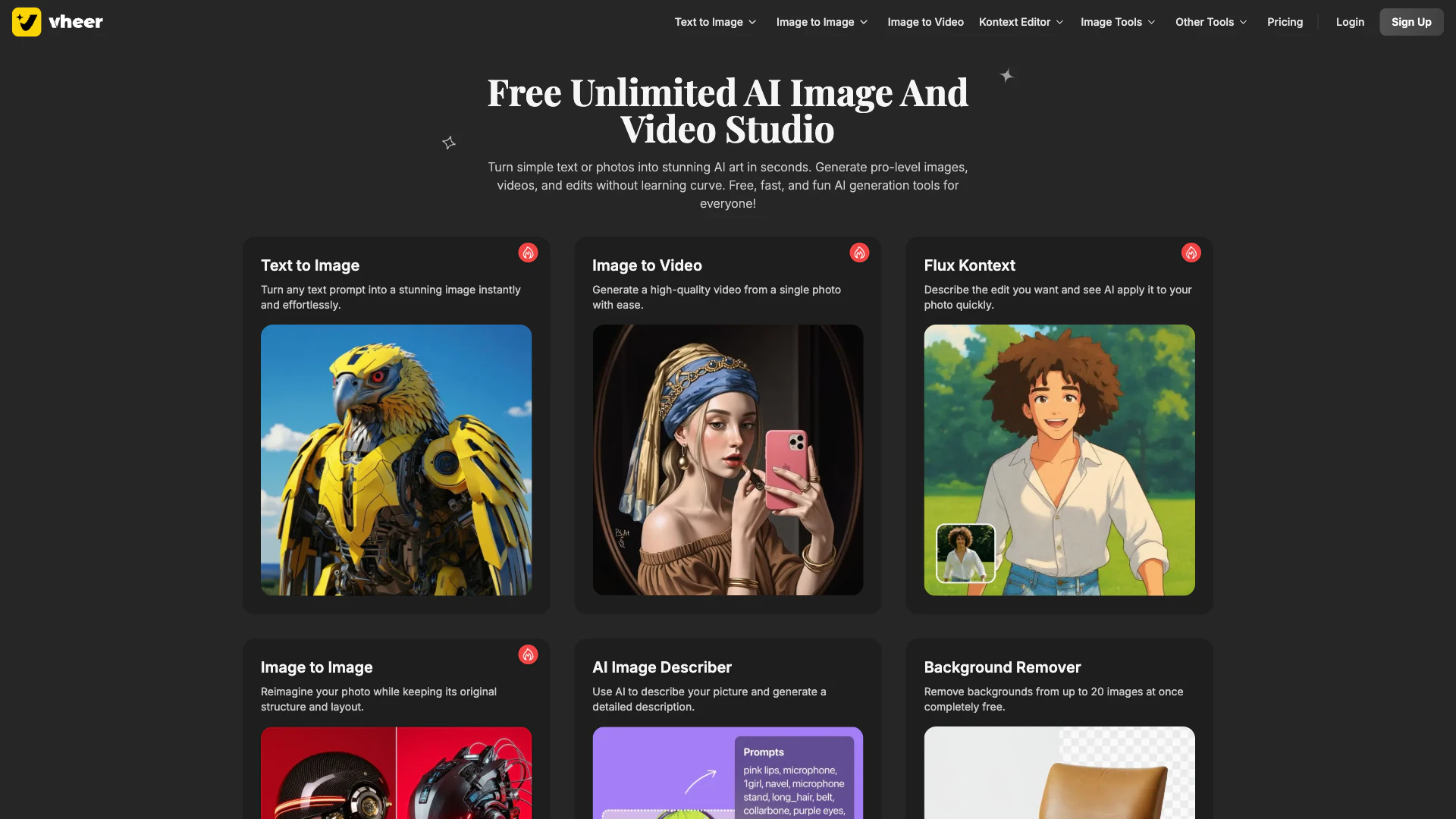Image resolution: width=1456 pixels, height=819 pixels.
Task: Go to Image to Video in navigation
Action: tap(925, 22)
